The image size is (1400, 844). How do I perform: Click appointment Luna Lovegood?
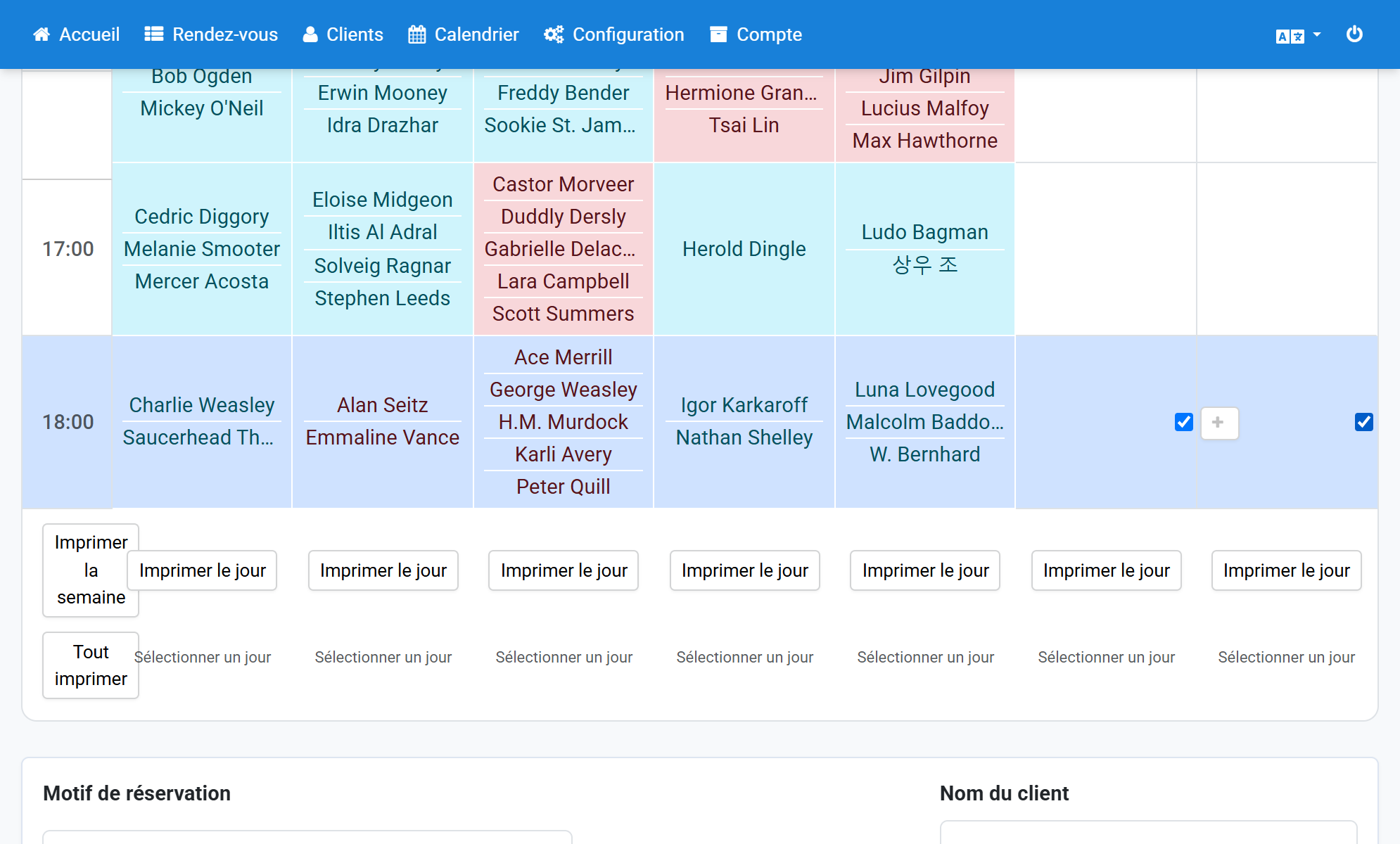[925, 390]
